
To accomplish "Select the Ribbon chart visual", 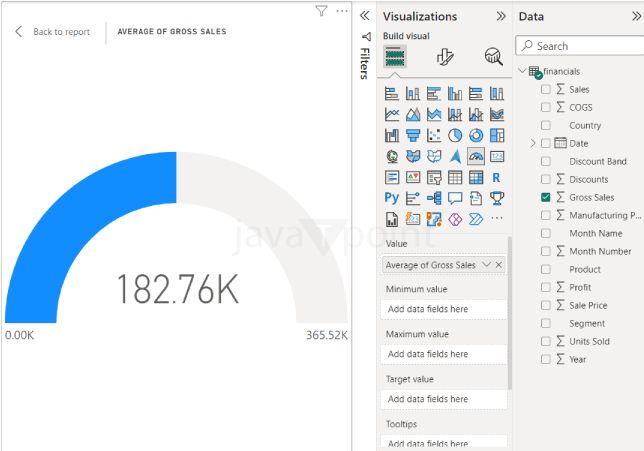I will coord(497,115).
